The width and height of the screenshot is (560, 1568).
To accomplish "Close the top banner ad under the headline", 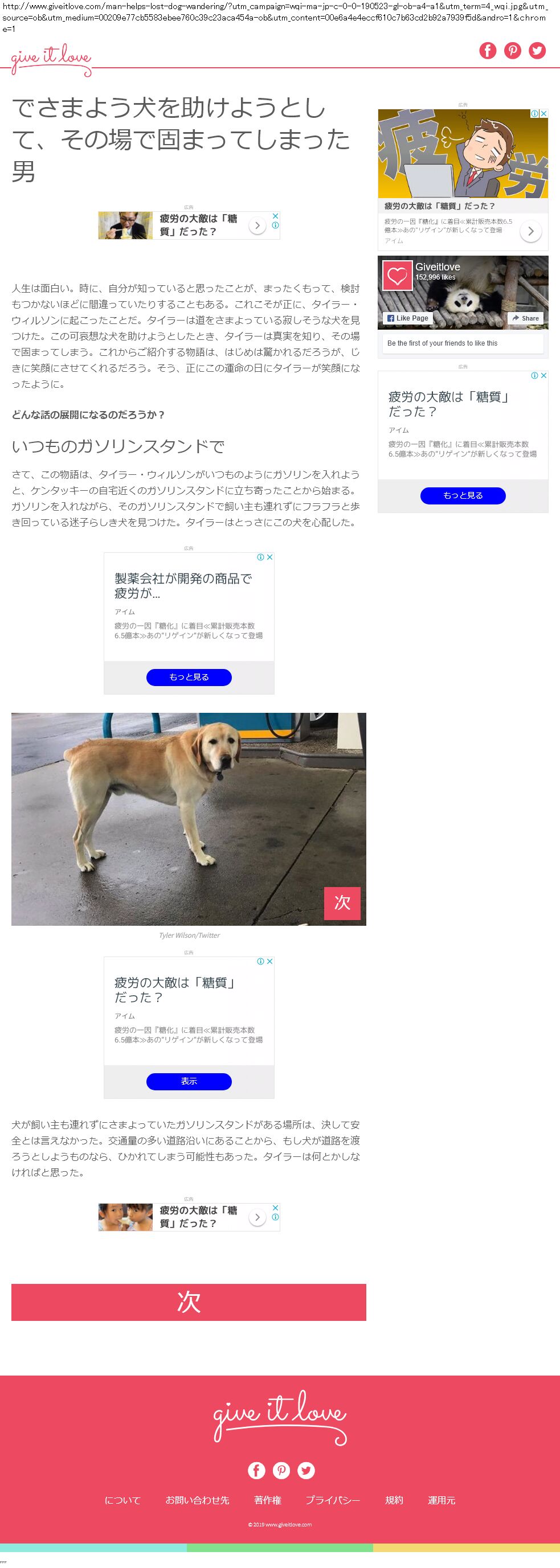I will pos(275,216).
